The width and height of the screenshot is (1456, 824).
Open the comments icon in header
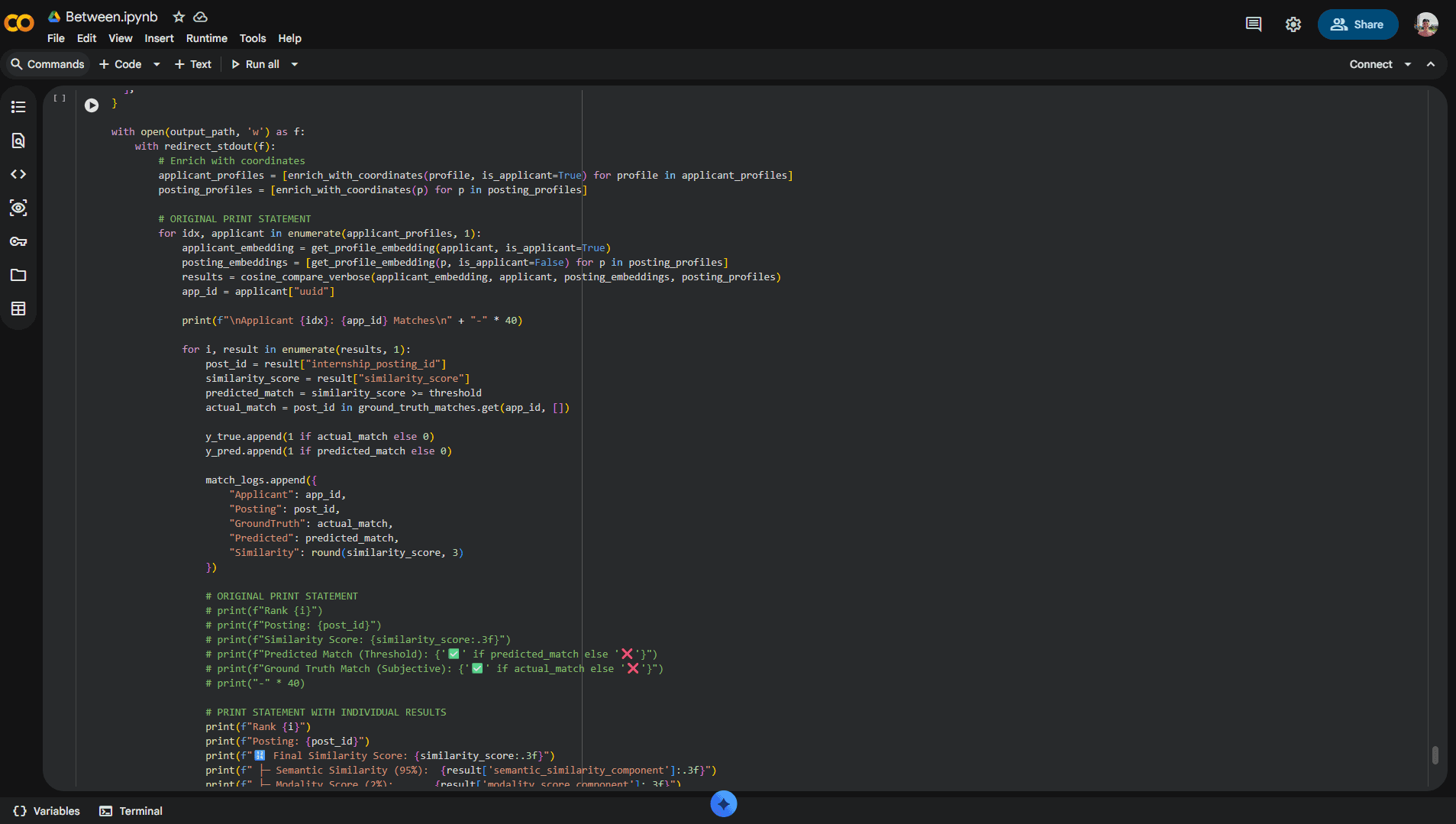(x=1253, y=24)
